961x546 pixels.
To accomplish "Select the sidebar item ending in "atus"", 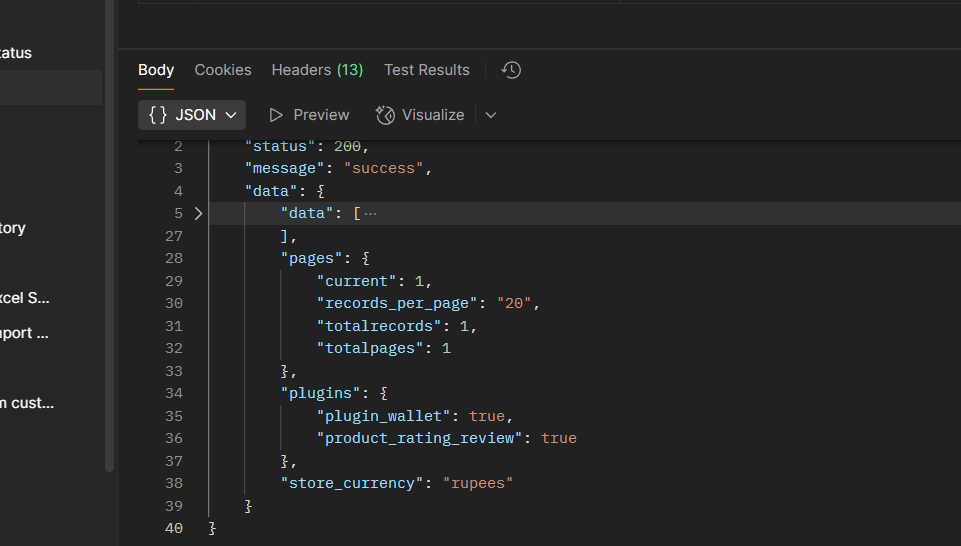I will pos(16,53).
